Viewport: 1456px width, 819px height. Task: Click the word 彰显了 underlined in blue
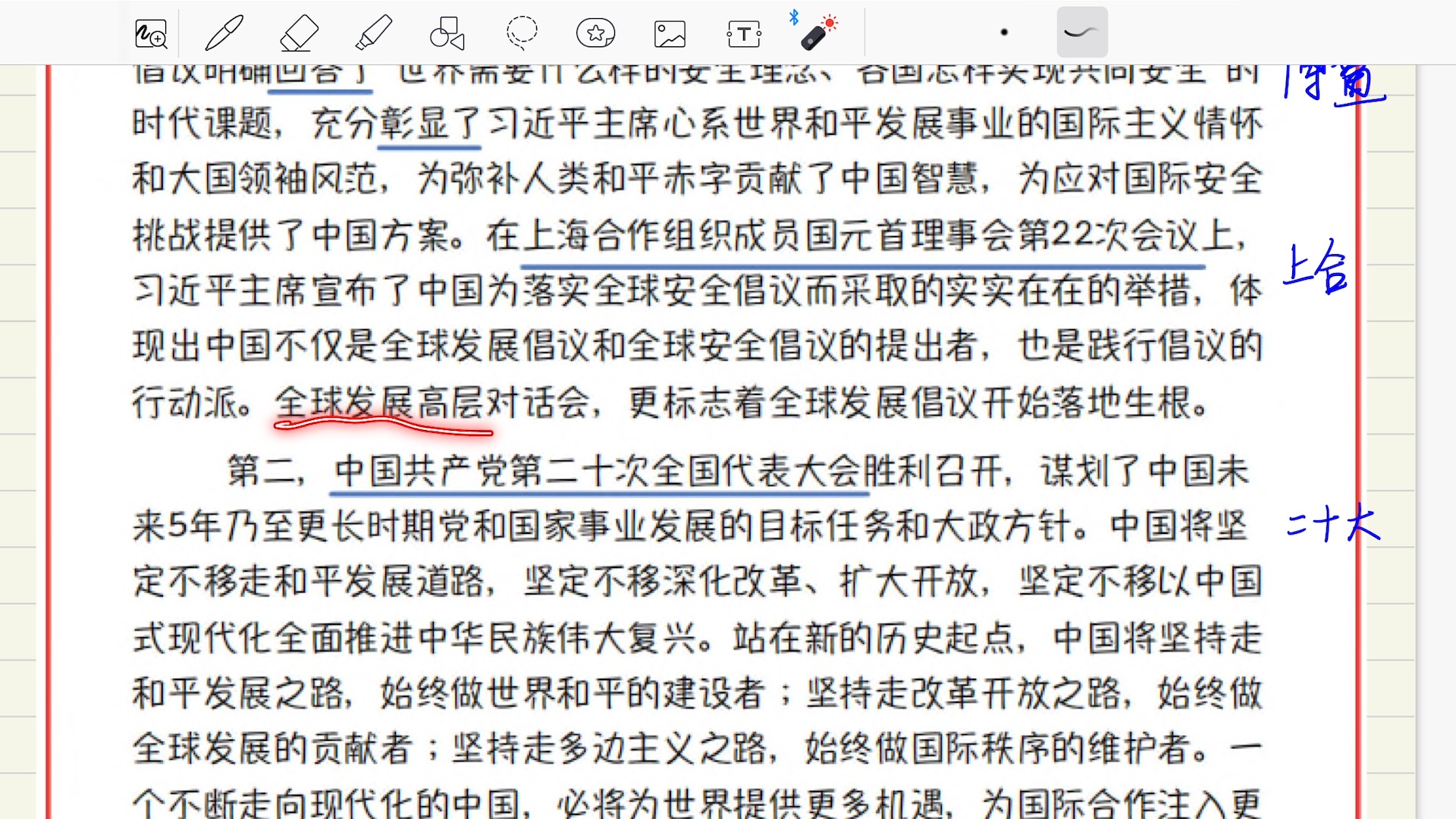430,123
